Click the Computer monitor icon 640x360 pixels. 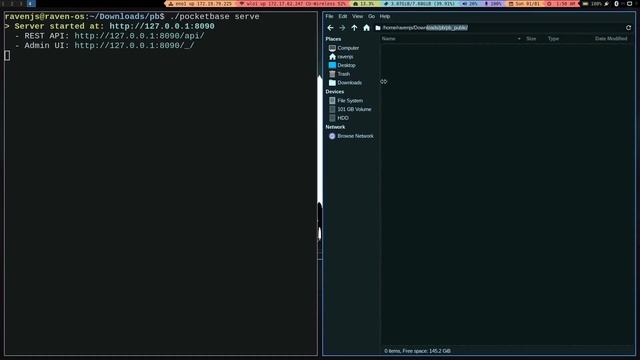click(x=332, y=48)
